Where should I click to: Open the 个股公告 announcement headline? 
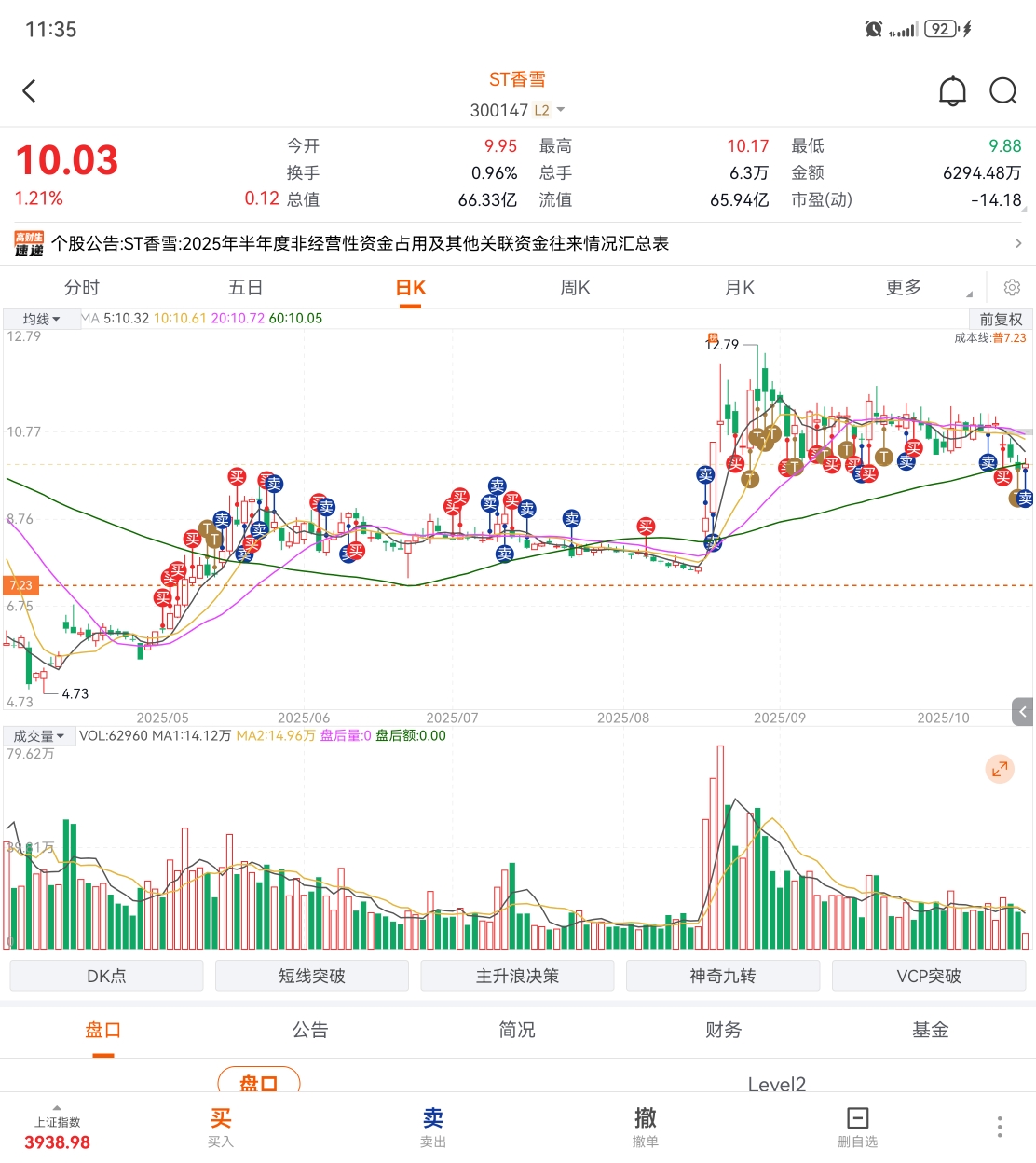click(360, 243)
